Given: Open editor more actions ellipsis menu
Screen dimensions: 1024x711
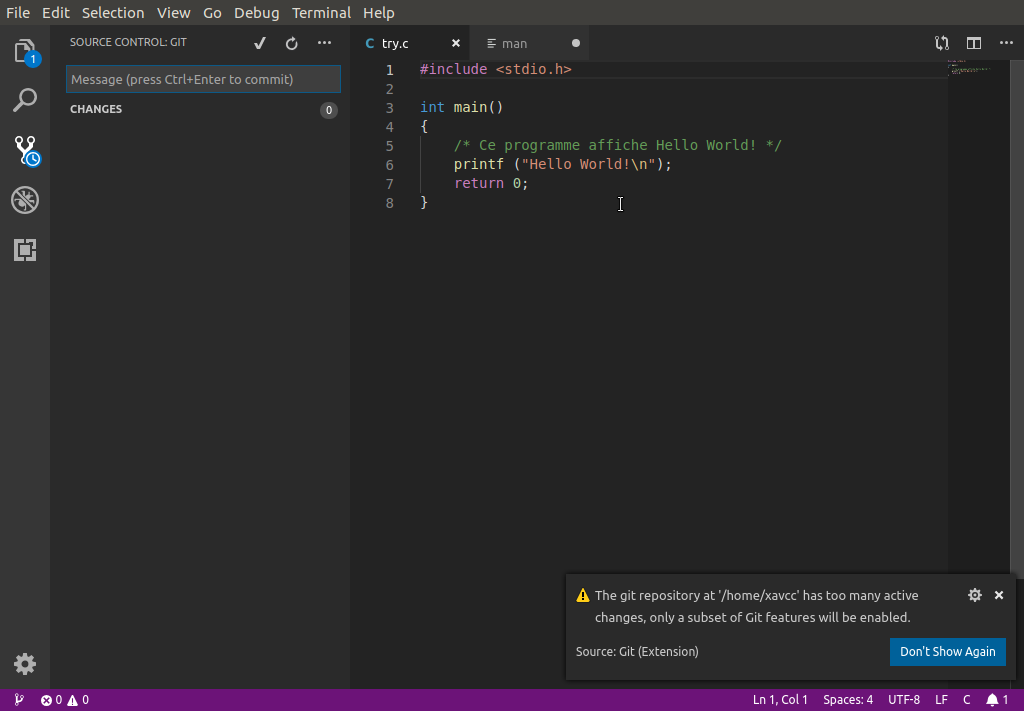Looking at the screenshot, I should point(1006,43).
